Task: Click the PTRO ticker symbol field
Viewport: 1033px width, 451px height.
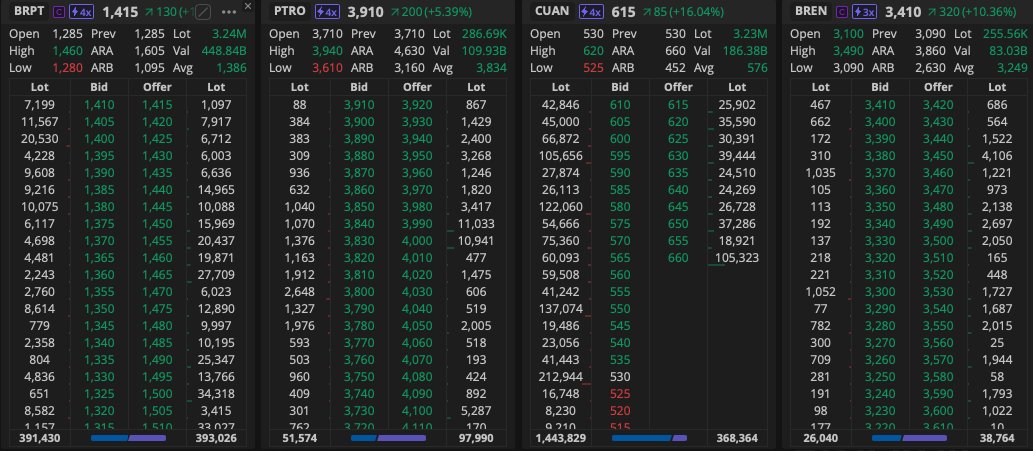Action: click(290, 11)
